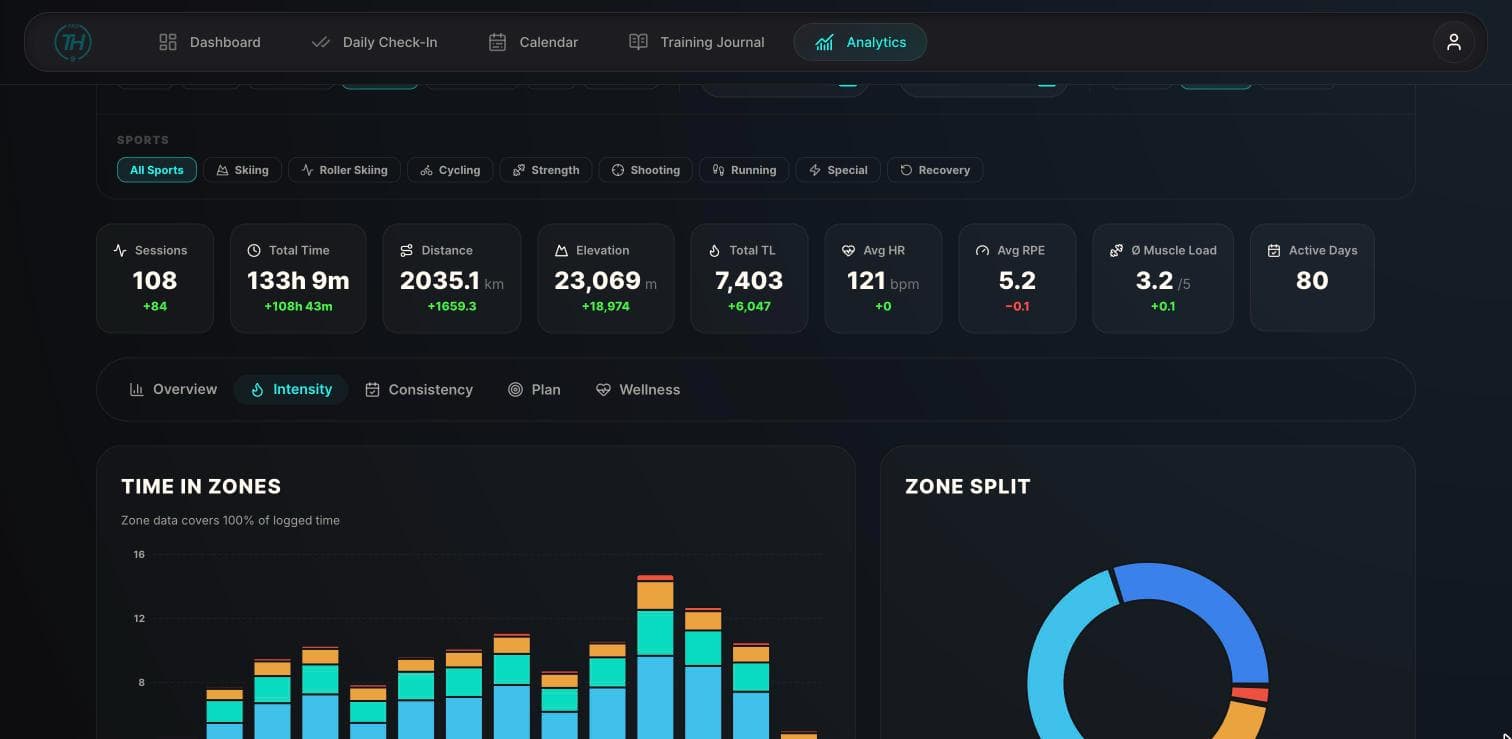This screenshot has width=1512, height=739.
Task: Open the Consistency tab
Action: point(419,389)
